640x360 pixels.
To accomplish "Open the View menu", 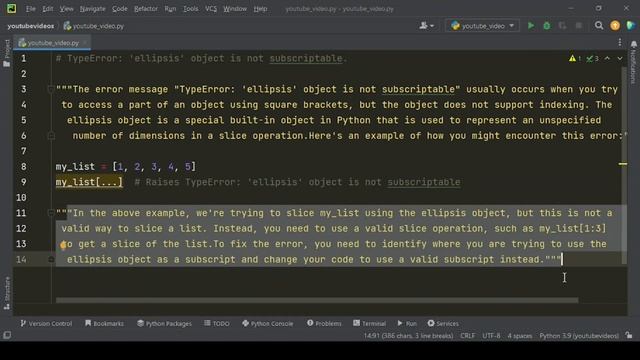I will click(x=66, y=9).
